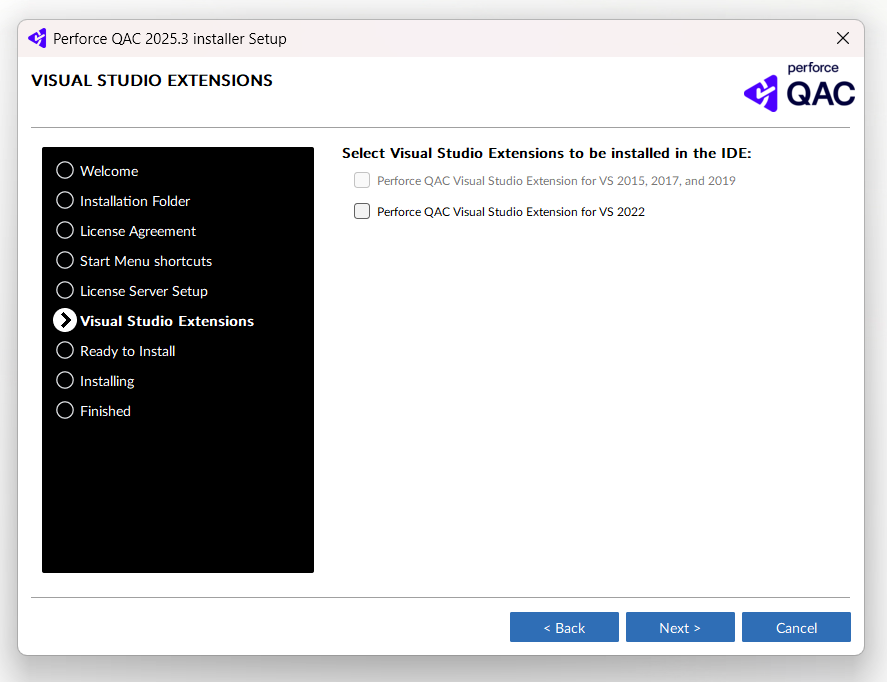Click the Welcome step circle indicator

[x=65, y=170]
